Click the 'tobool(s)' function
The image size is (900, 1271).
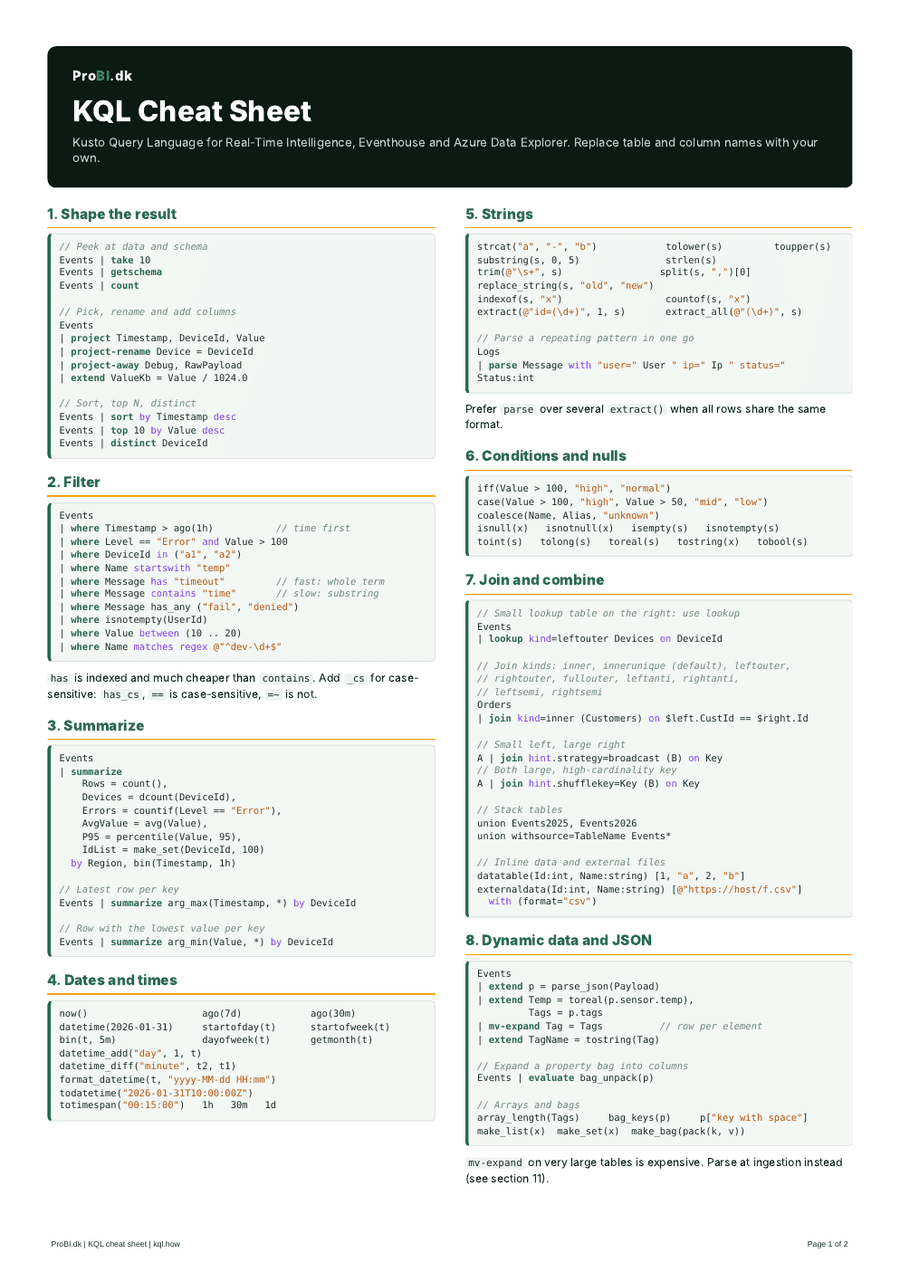[x=782, y=541]
